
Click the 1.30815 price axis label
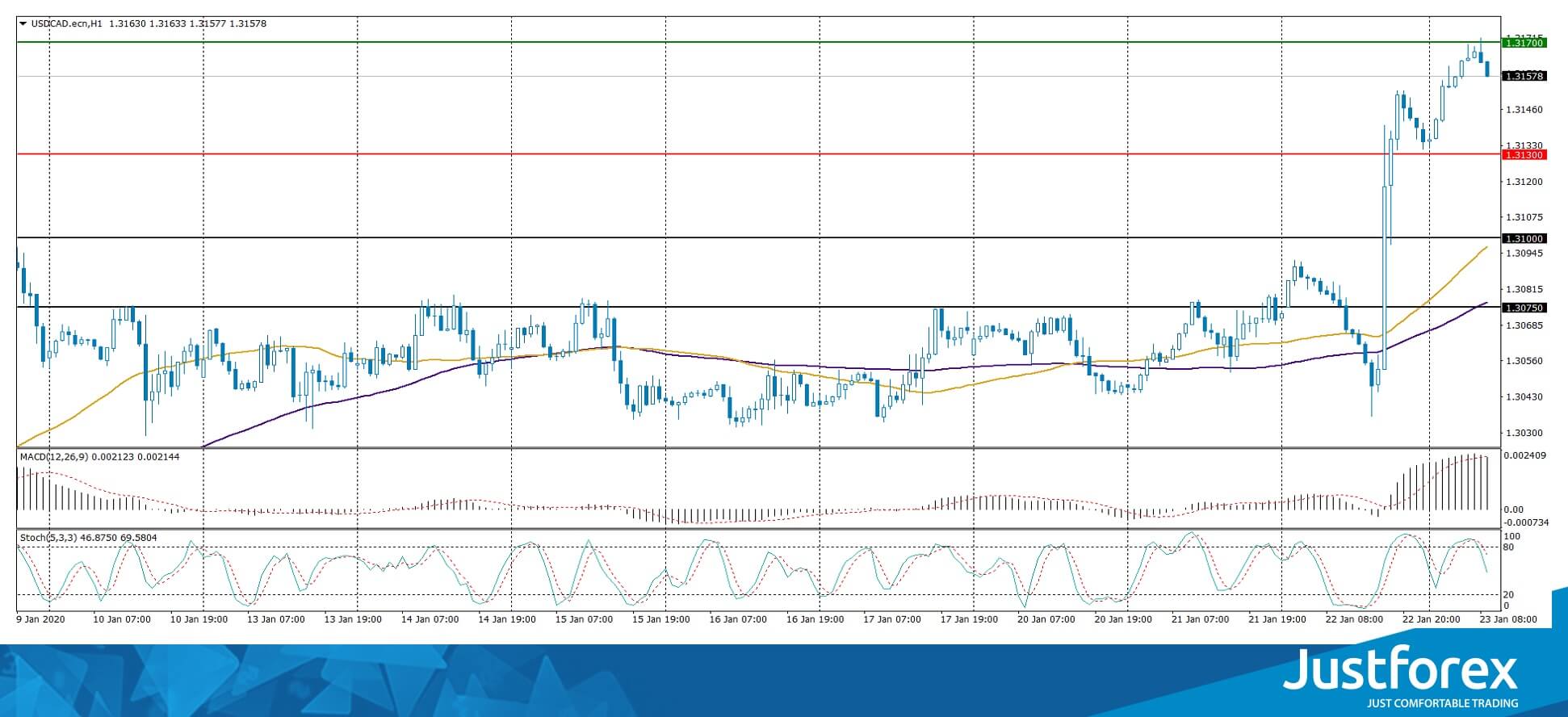(x=1524, y=288)
